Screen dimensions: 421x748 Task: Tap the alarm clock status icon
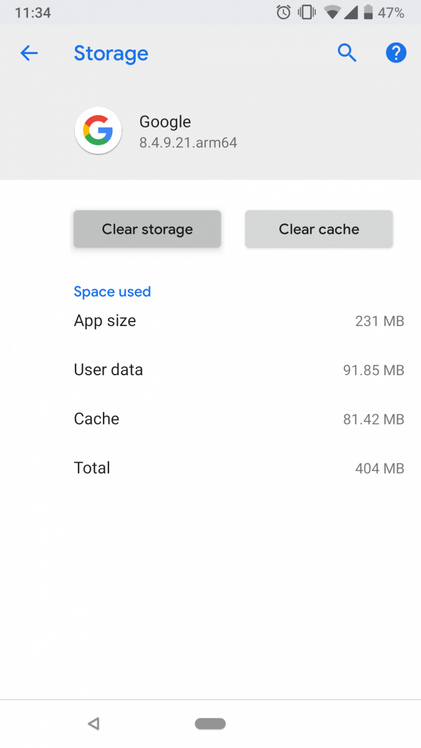[x=284, y=12]
